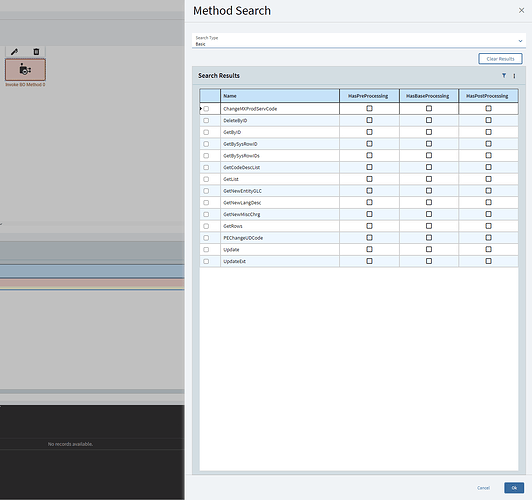Click the Cancel link
532x500 pixels.
pyautogui.click(x=483, y=488)
